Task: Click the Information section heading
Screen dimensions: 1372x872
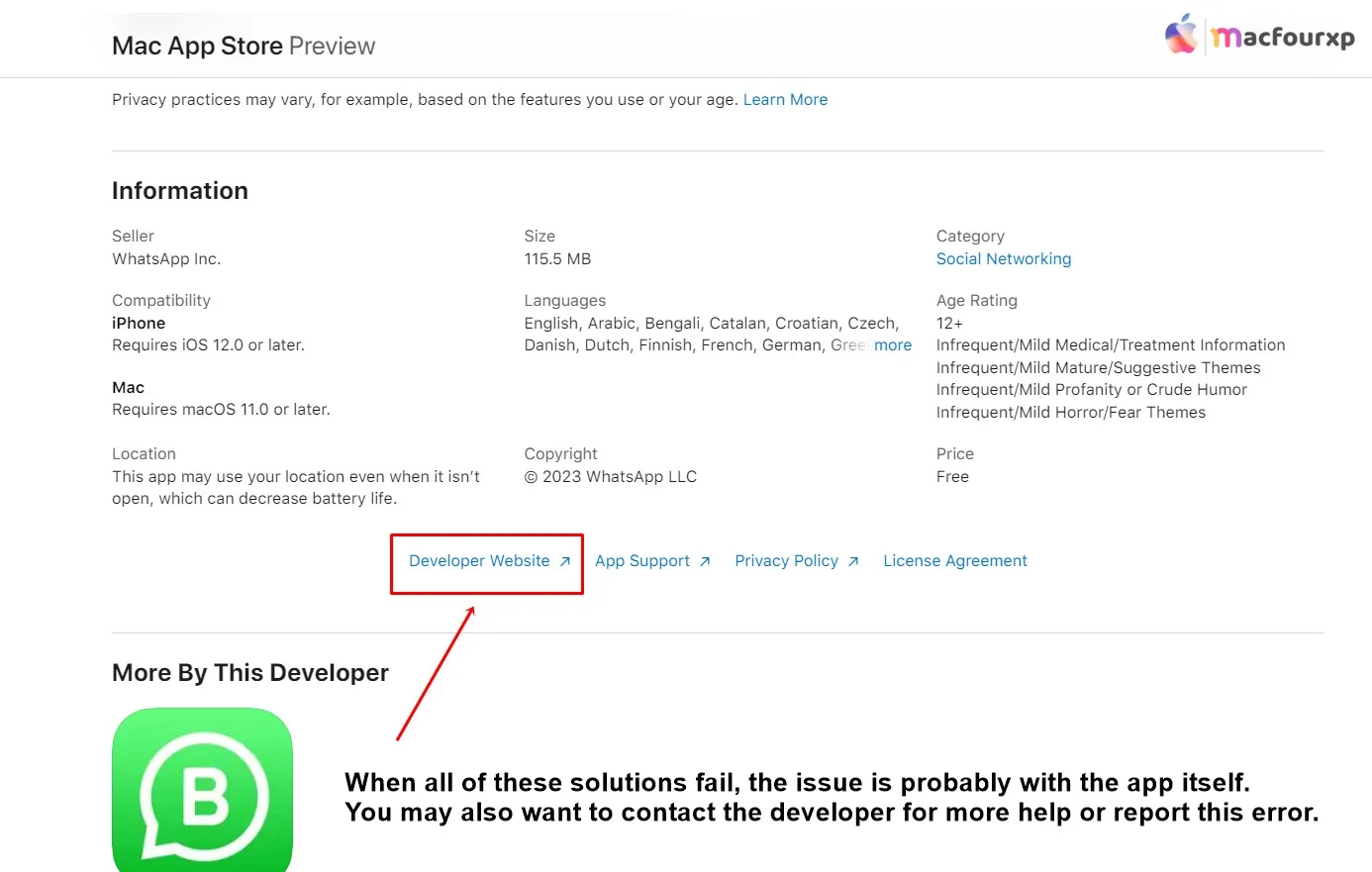Action: pyautogui.click(x=180, y=191)
